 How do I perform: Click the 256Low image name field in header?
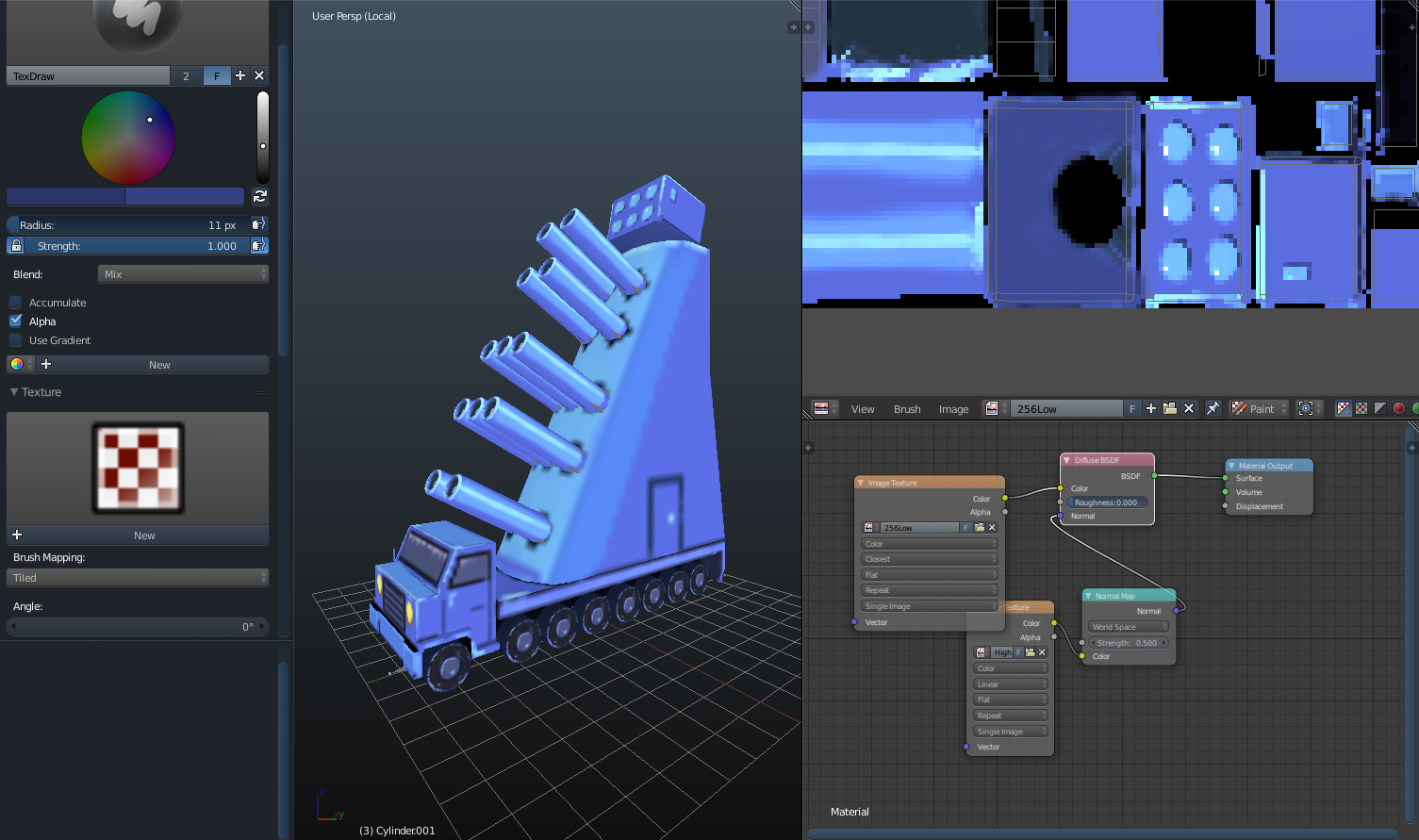(1065, 408)
